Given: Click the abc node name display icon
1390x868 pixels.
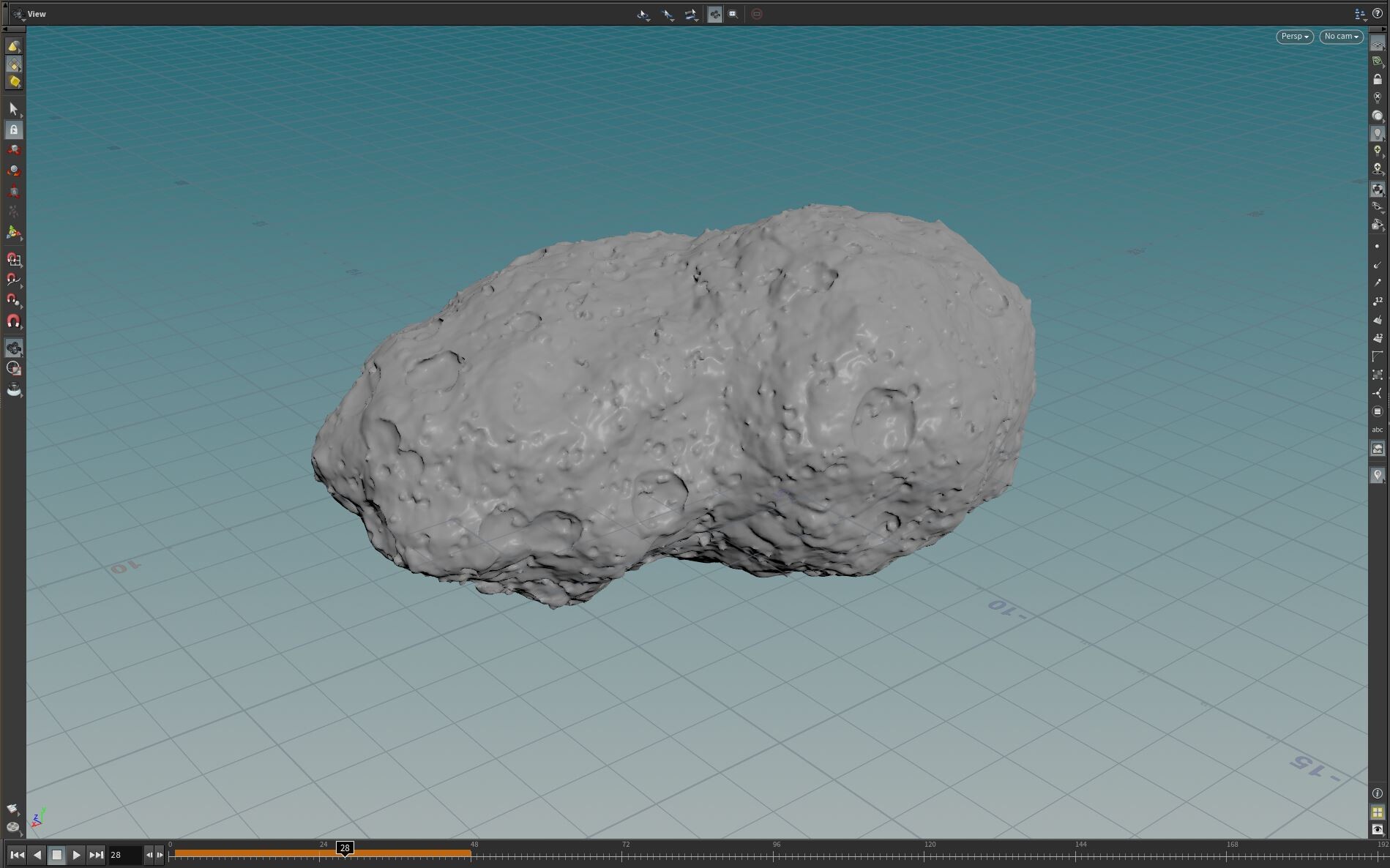Looking at the screenshot, I should tap(1378, 430).
